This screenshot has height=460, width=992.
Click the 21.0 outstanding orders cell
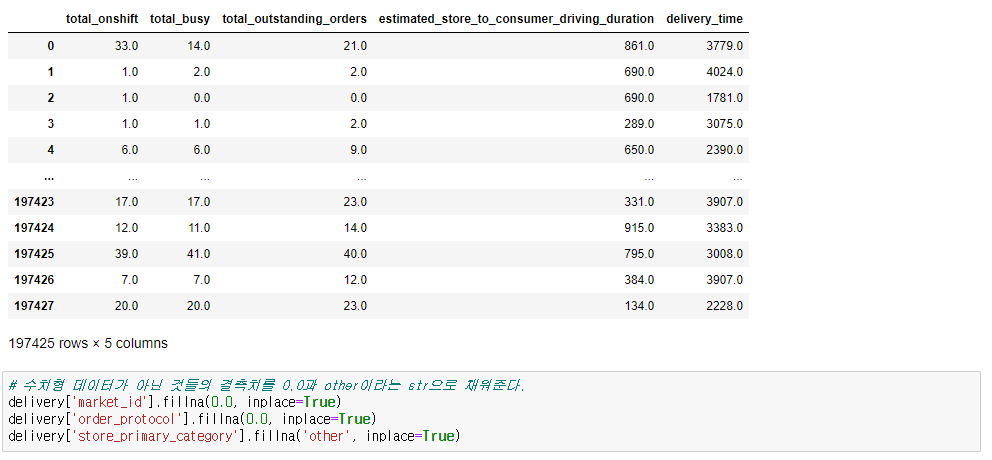pos(355,46)
